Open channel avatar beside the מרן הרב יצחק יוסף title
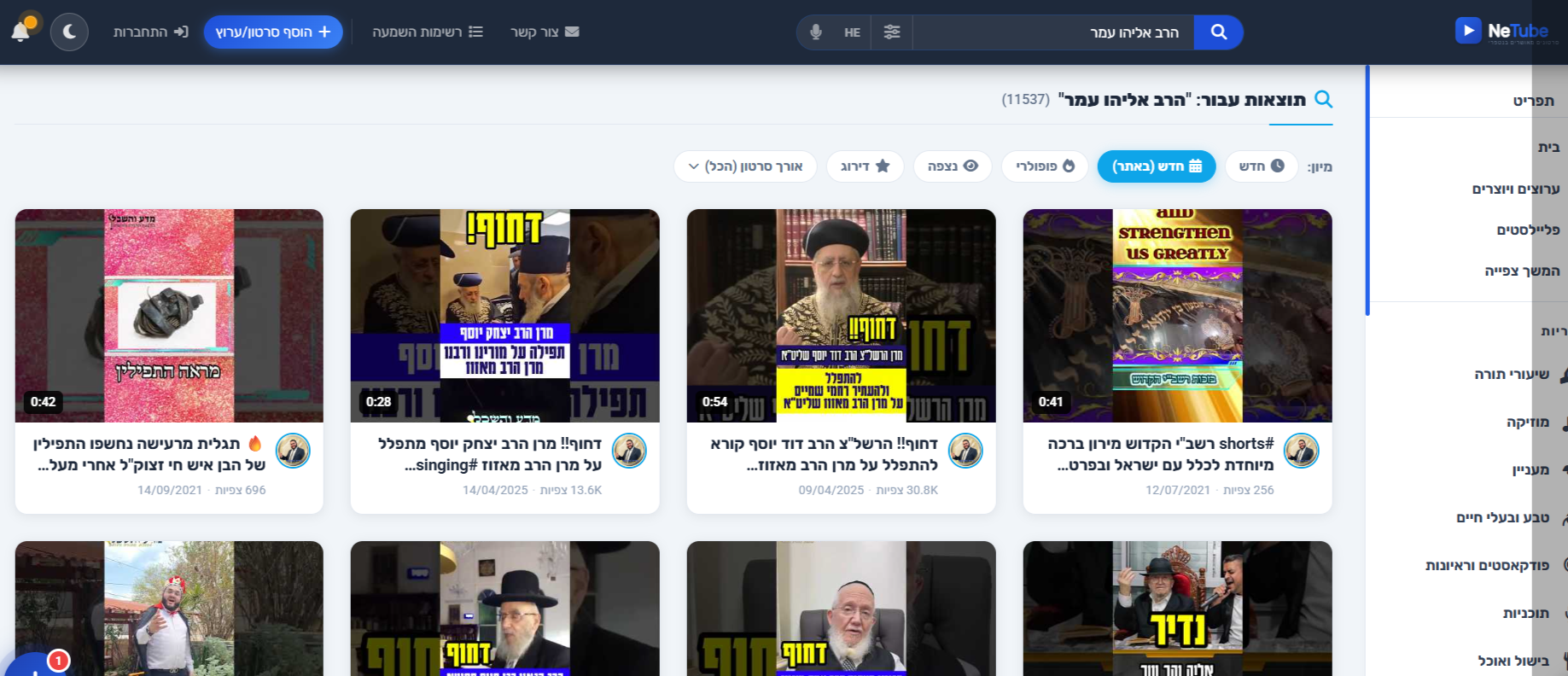 click(629, 451)
